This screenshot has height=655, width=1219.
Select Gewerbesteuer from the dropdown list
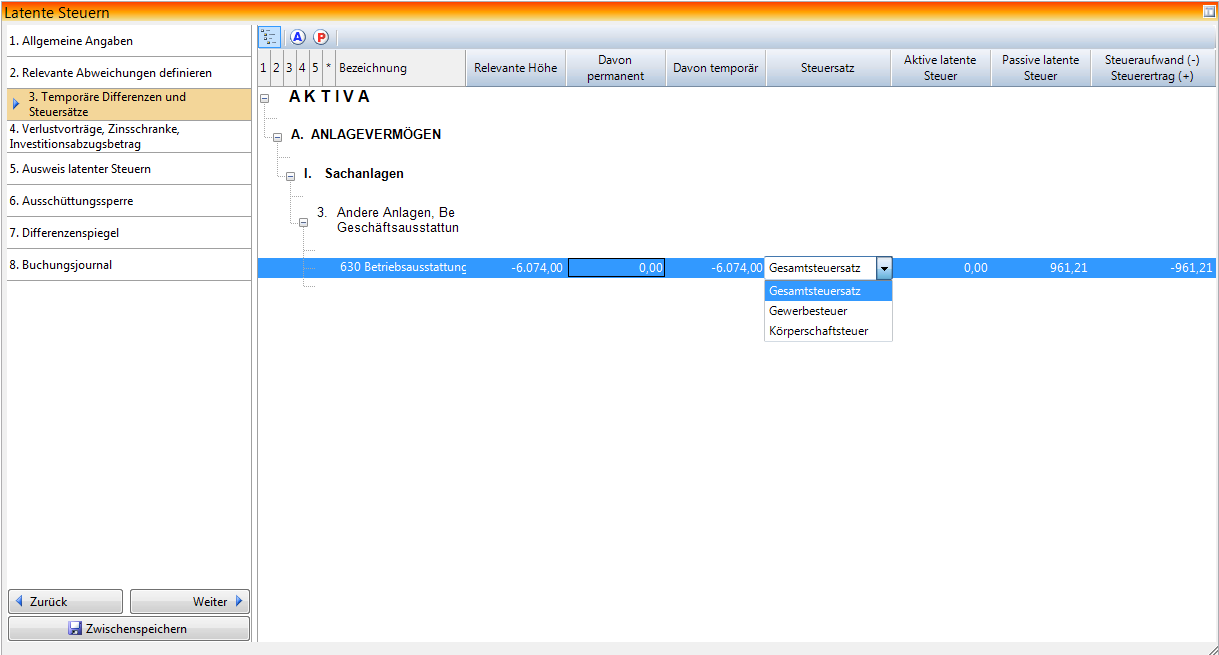pyautogui.click(x=808, y=311)
